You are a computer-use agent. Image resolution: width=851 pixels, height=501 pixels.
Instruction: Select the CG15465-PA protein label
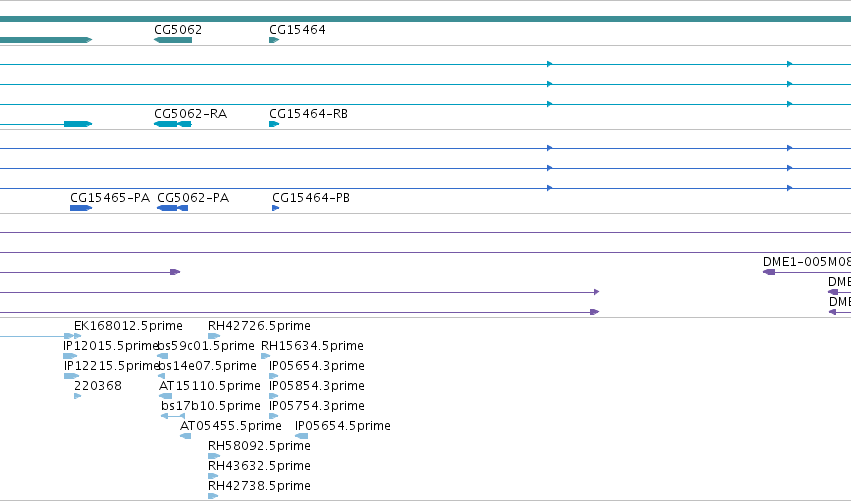coord(110,198)
